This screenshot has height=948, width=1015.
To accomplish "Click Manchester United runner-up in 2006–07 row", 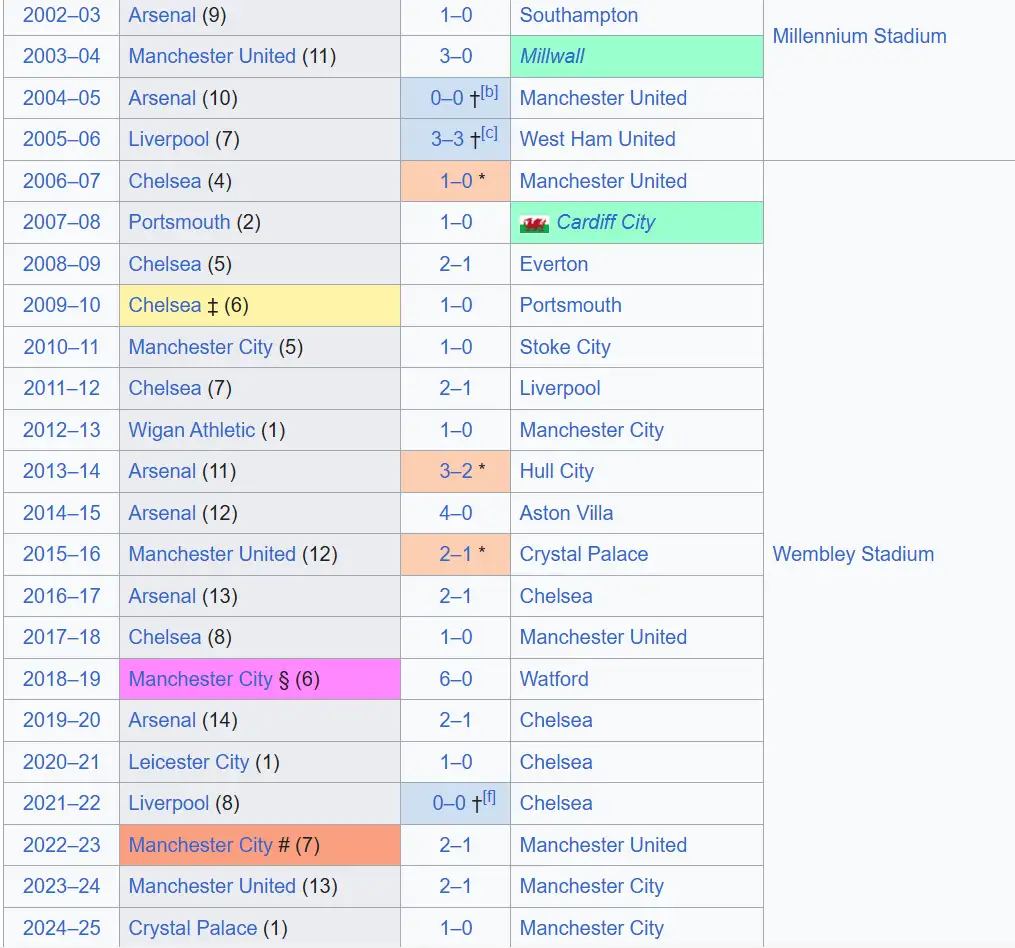I will pos(603,181).
